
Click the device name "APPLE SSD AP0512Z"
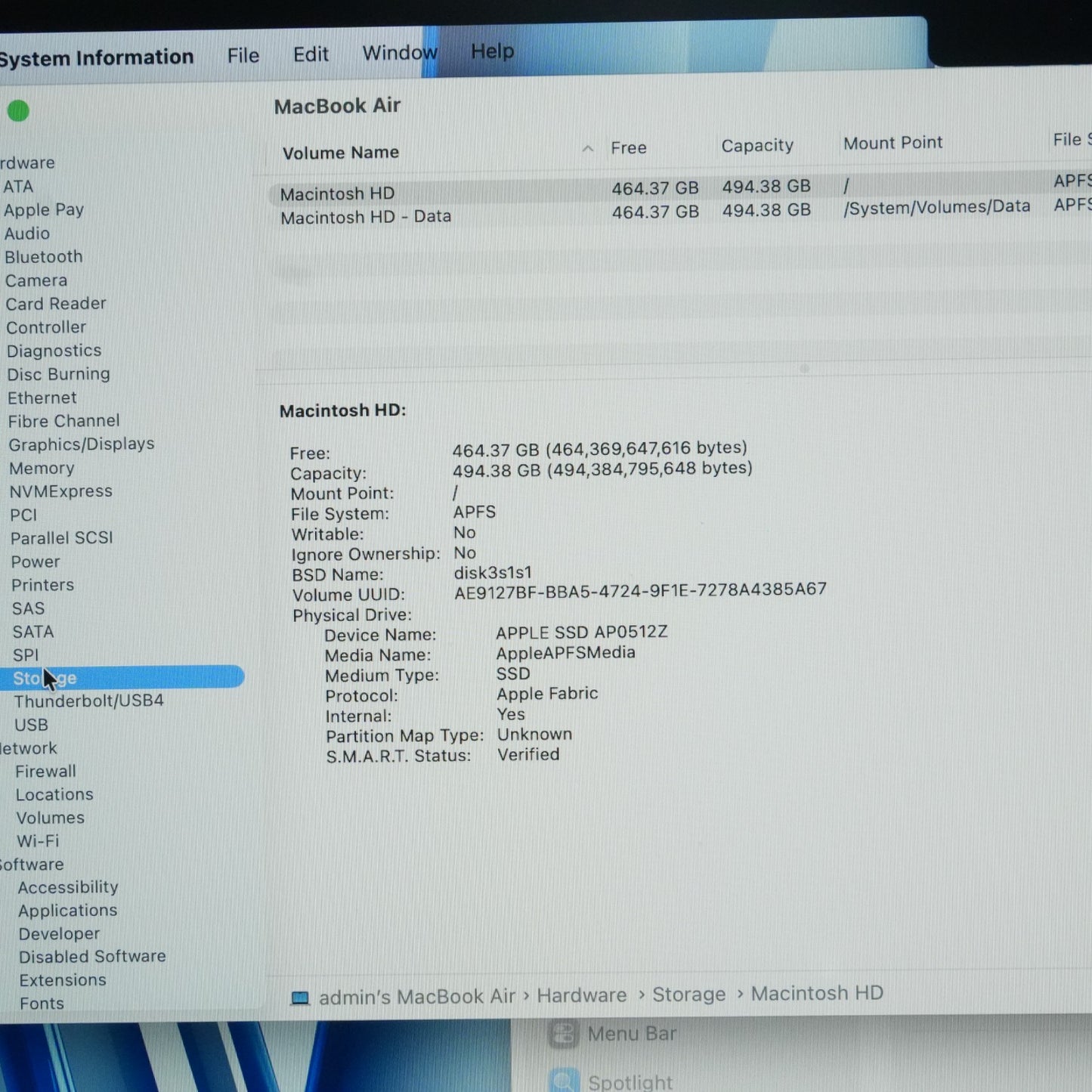[582, 633]
